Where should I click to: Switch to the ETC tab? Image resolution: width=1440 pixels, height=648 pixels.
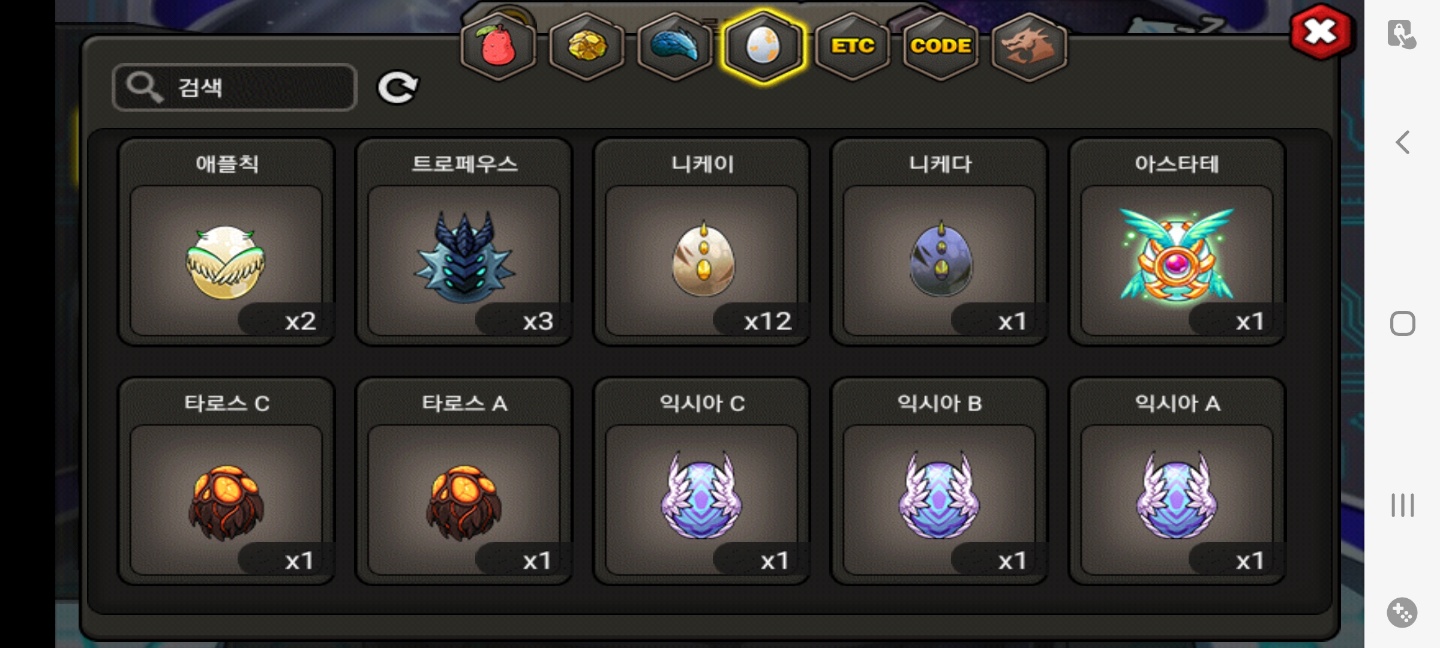[852, 47]
